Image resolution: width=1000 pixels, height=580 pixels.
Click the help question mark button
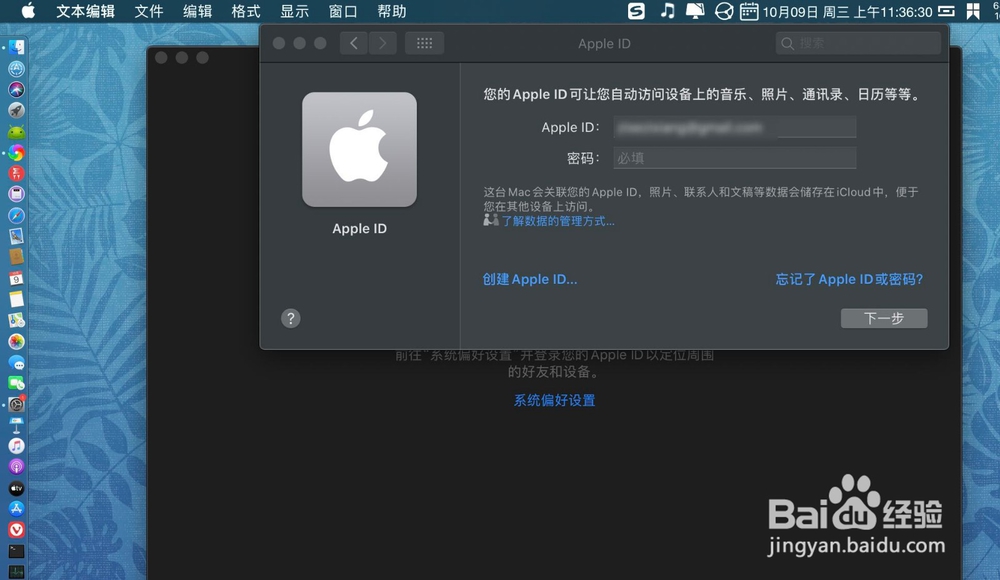(x=290, y=318)
